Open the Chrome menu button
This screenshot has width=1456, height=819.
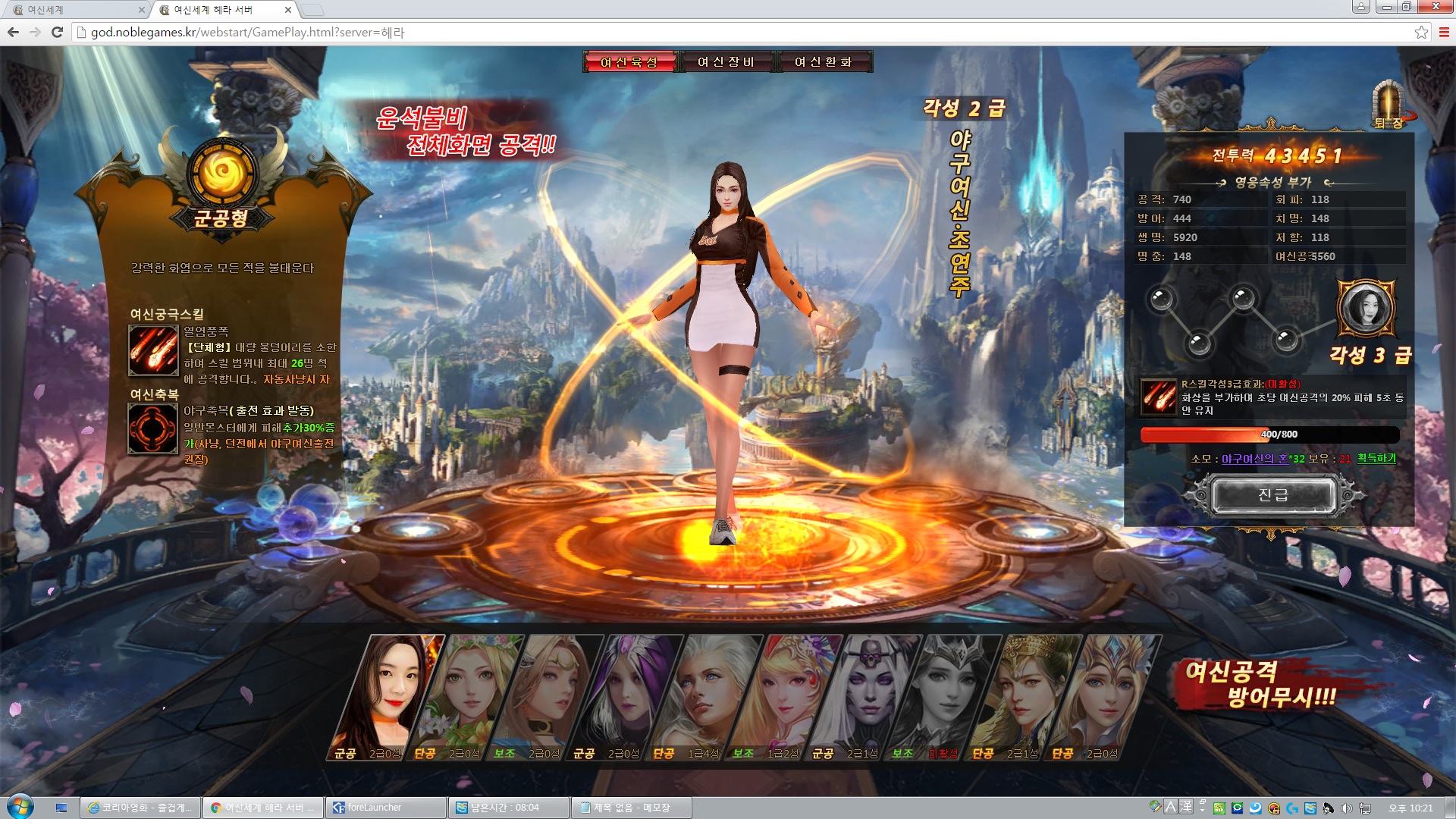1444,32
